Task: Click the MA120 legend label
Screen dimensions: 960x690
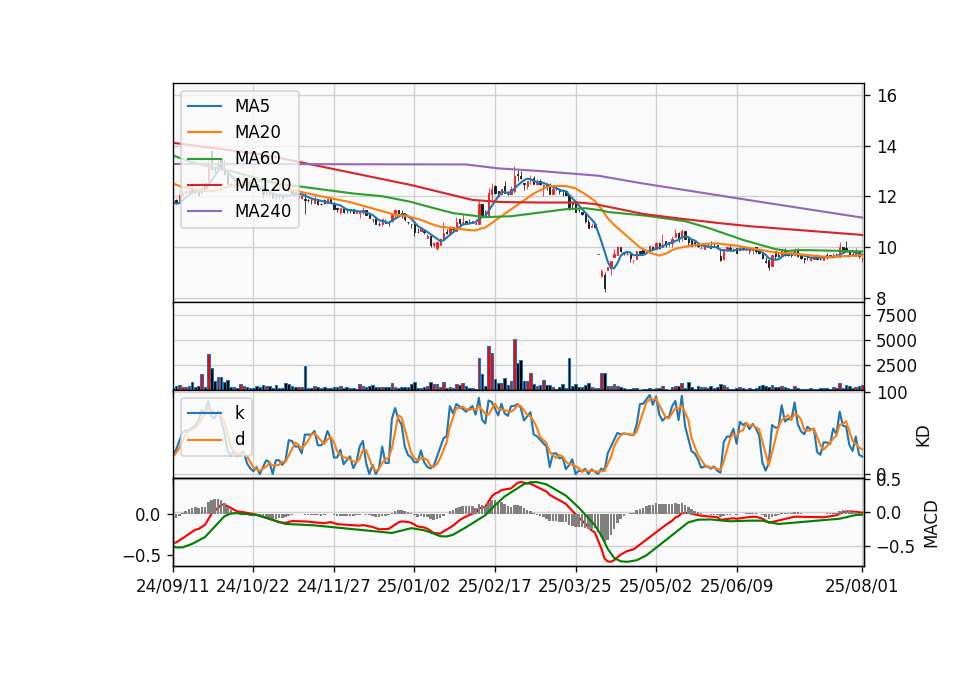Action: pos(263,184)
